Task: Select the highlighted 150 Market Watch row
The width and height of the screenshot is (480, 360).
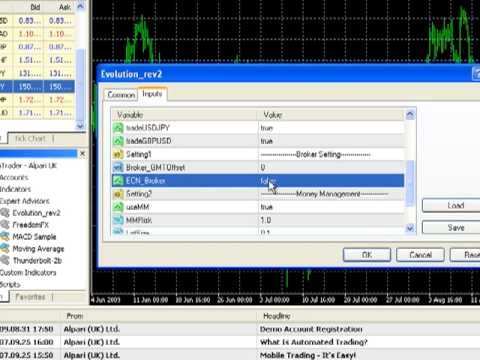Action: [37, 87]
